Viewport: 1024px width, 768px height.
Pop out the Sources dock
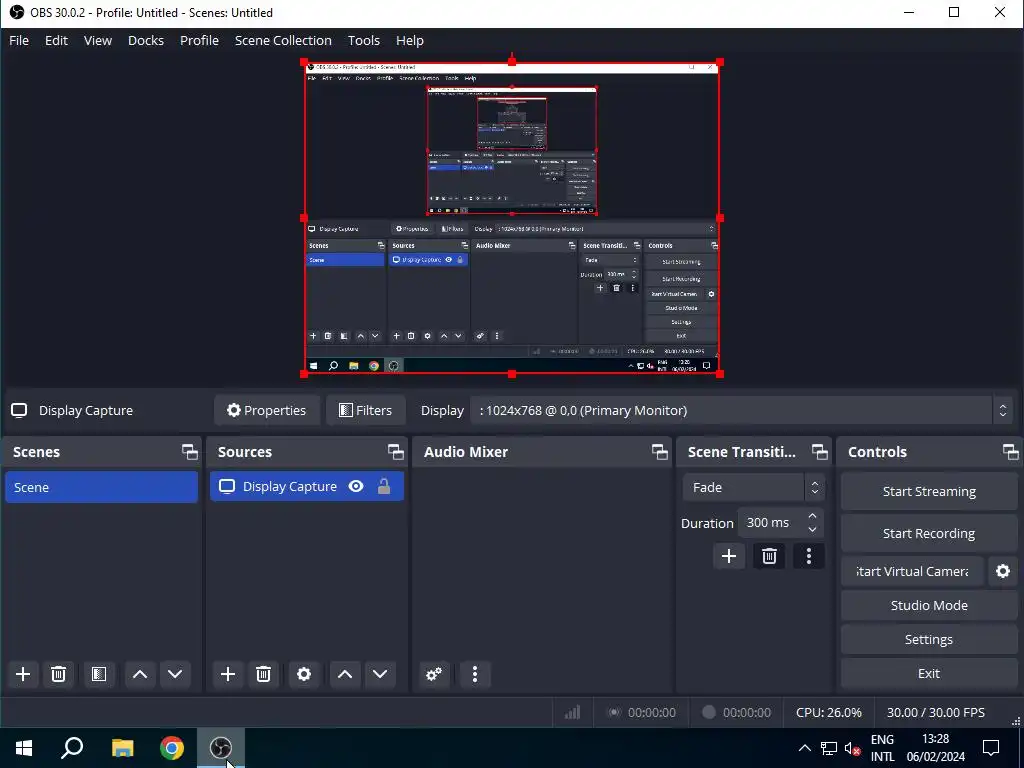click(396, 452)
